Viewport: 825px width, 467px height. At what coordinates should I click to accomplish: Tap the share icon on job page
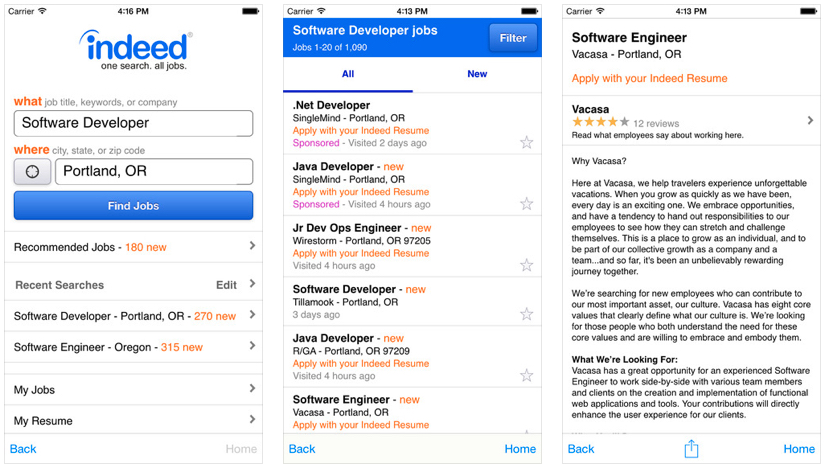(691, 449)
